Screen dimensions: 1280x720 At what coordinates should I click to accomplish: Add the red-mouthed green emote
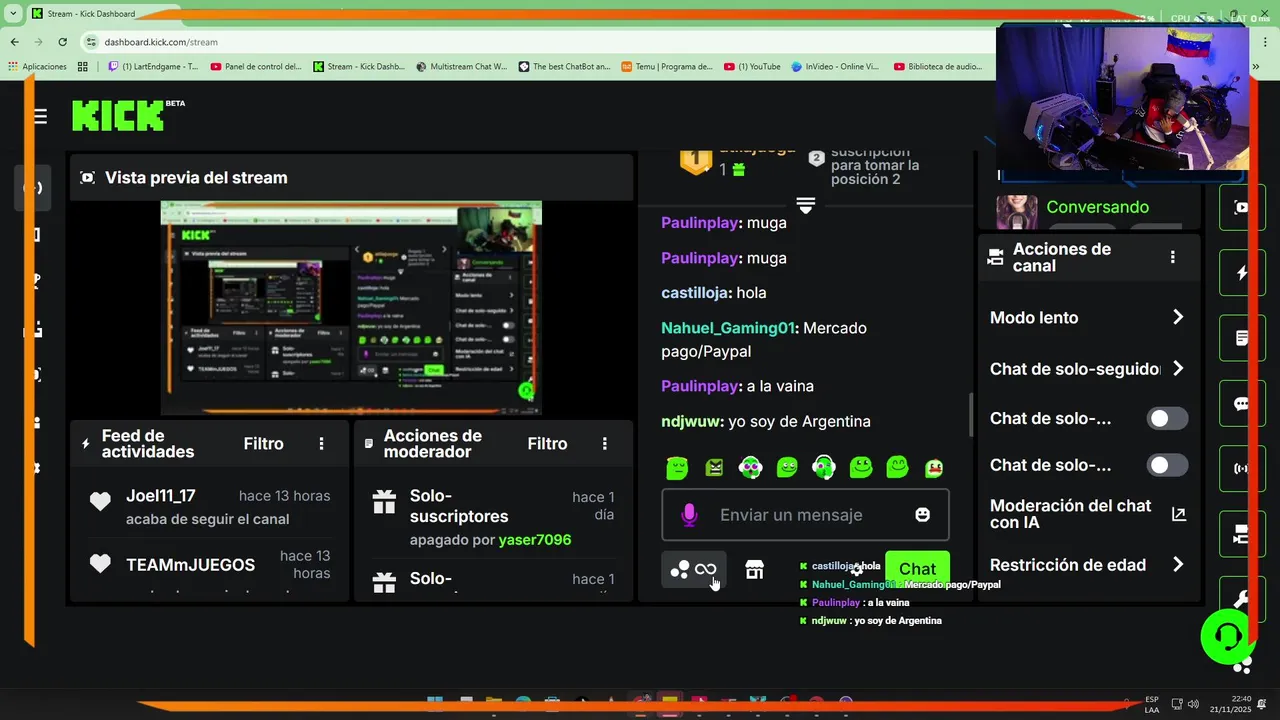934,467
